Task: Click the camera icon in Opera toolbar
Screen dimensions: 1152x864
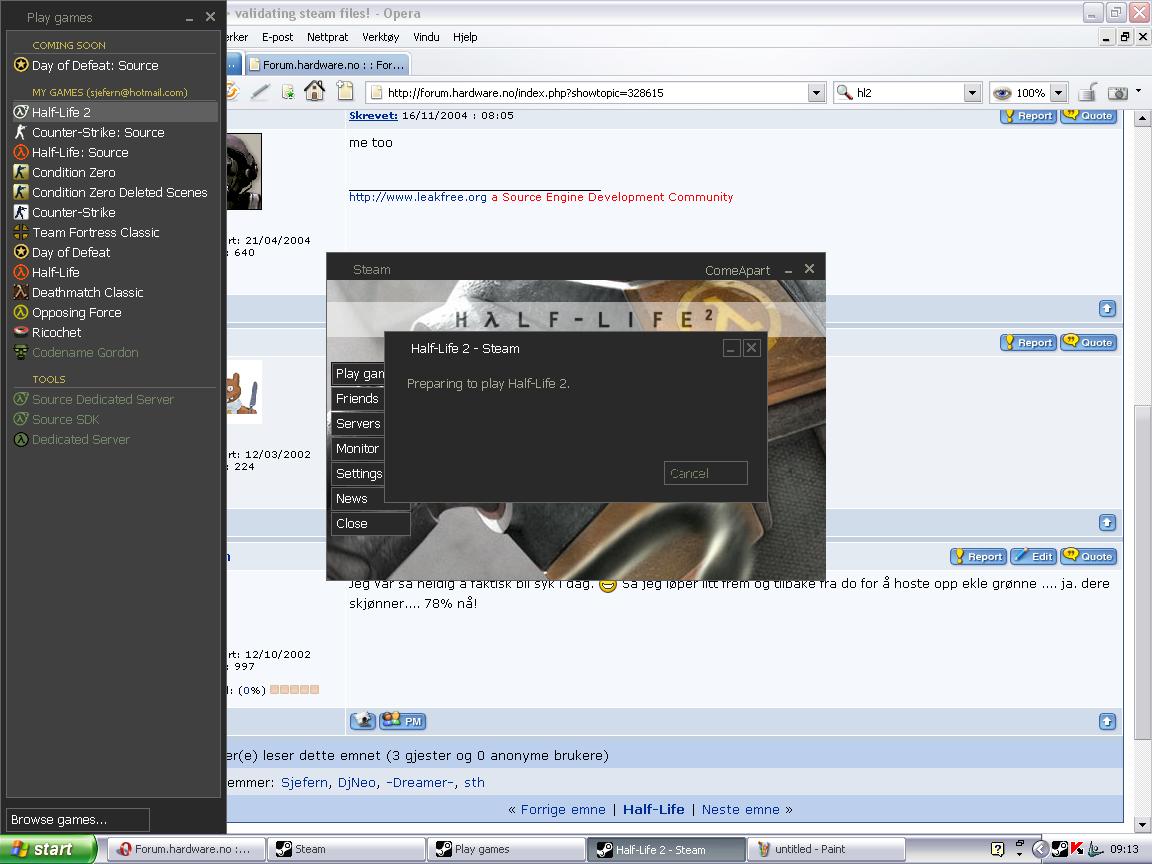Action: point(1117,93)
